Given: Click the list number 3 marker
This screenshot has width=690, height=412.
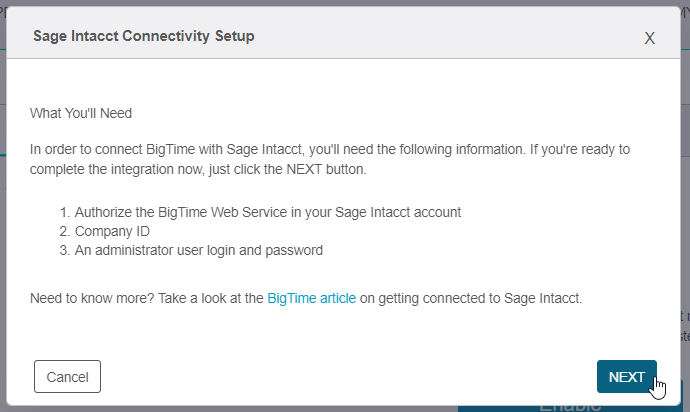Looking at the screenshot, I should [x=62, y=250].
